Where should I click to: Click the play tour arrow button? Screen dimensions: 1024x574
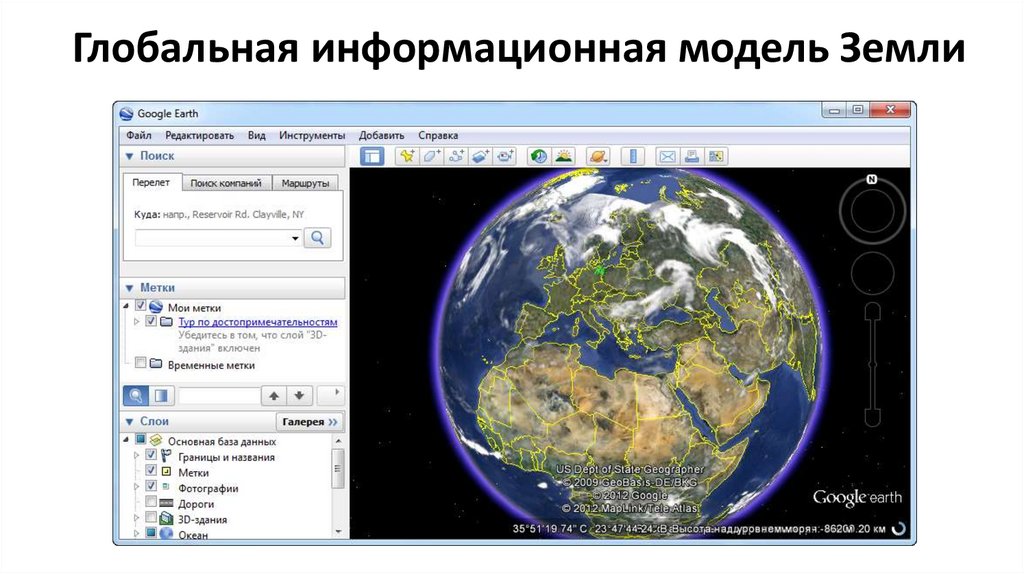click(330, 394)
